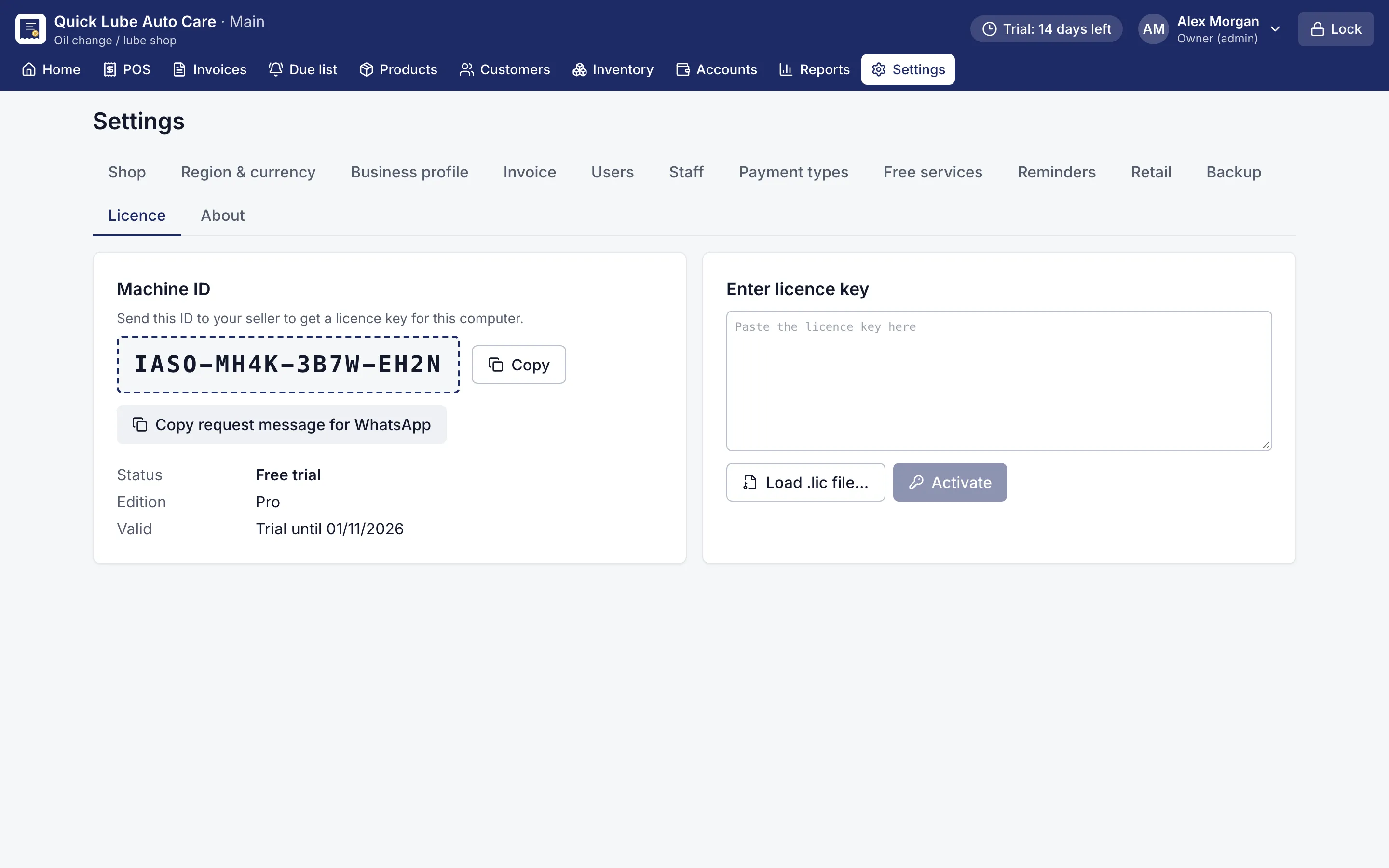Activate the licence key
This screenshot has width=1389, height=868.
[x=949, y=482]
